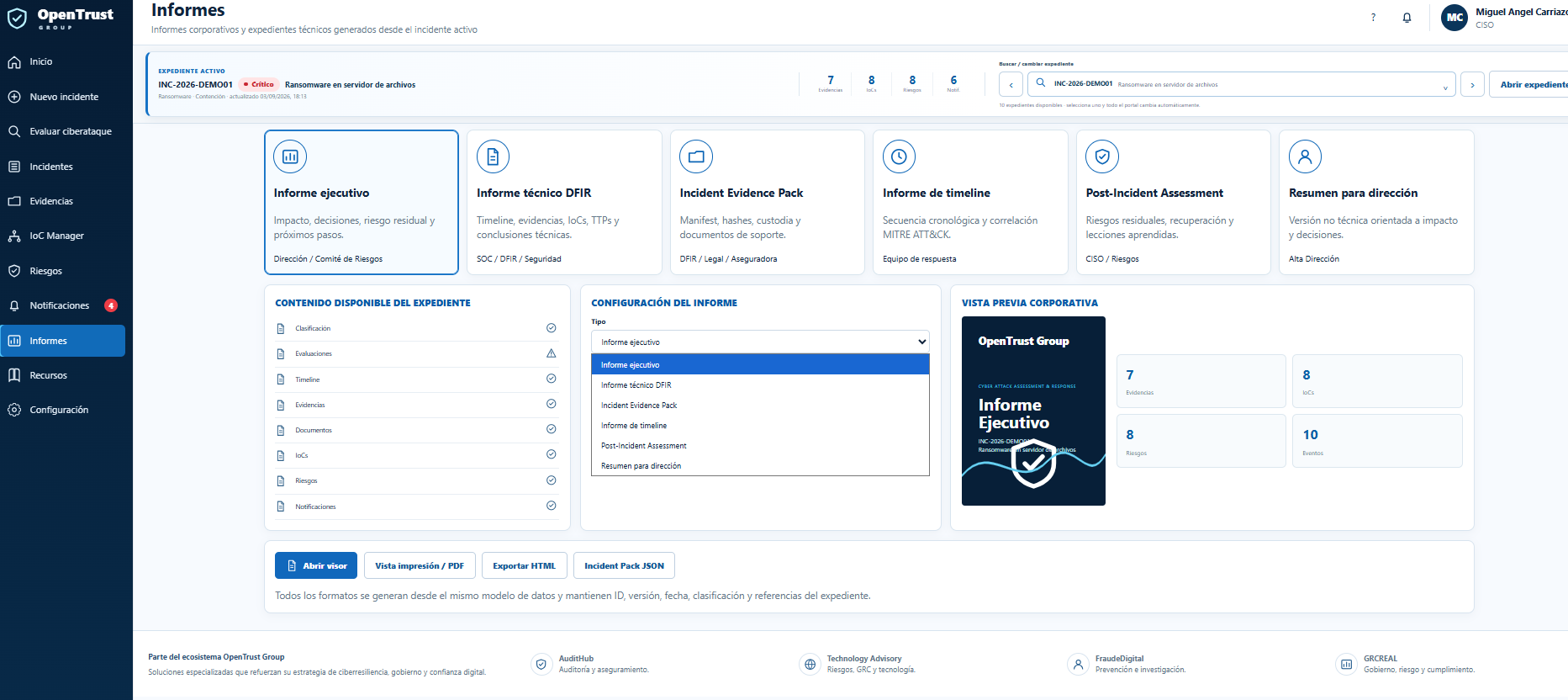The image size is (1568, 700).
Task: Click the Clasificación check status icon
Action: (552, 328)
